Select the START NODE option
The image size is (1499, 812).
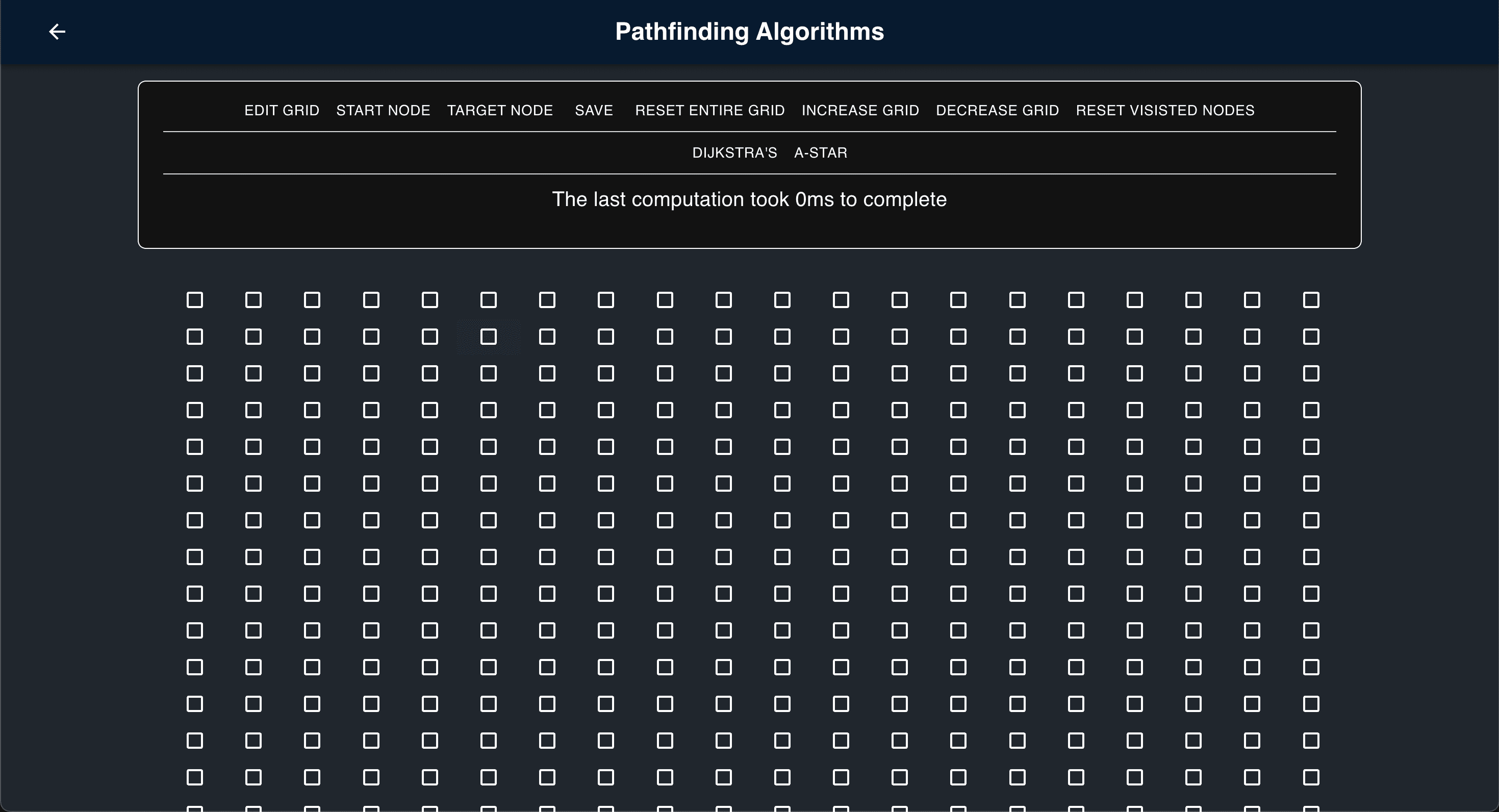pos(383,111)
